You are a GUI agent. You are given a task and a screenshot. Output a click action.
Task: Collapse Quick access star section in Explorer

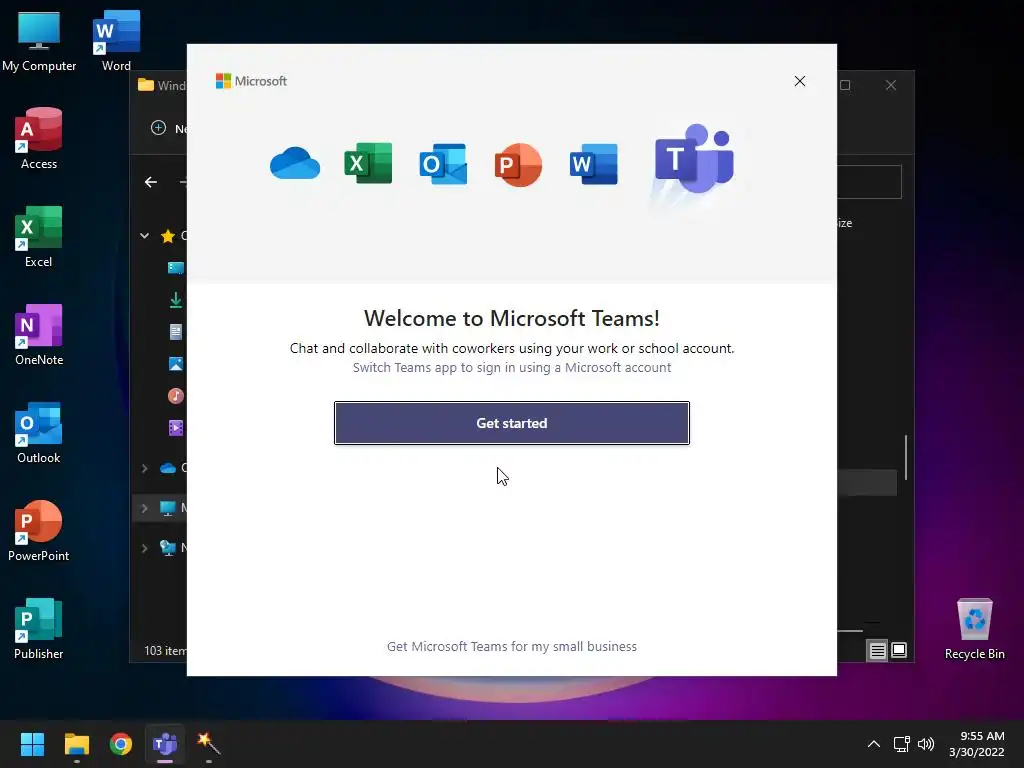coord(144,236)
